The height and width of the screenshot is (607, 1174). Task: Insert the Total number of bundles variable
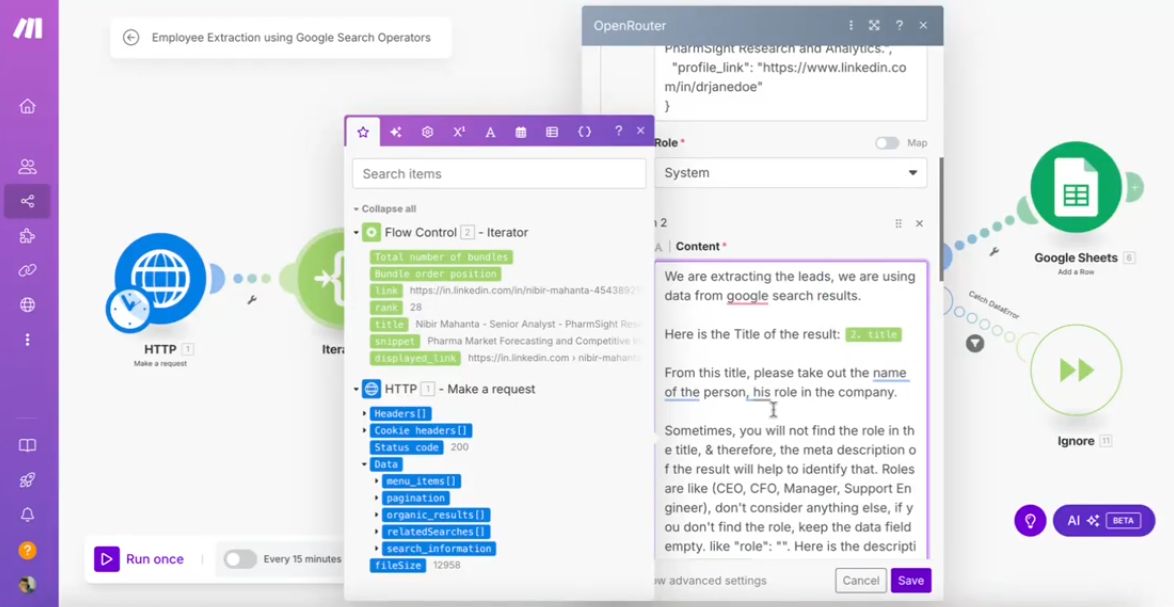click(441, 257)
